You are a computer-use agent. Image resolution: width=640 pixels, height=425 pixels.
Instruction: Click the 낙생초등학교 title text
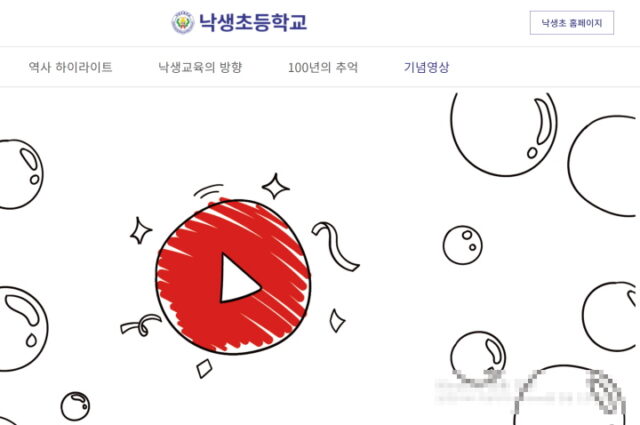coord(253,22)
